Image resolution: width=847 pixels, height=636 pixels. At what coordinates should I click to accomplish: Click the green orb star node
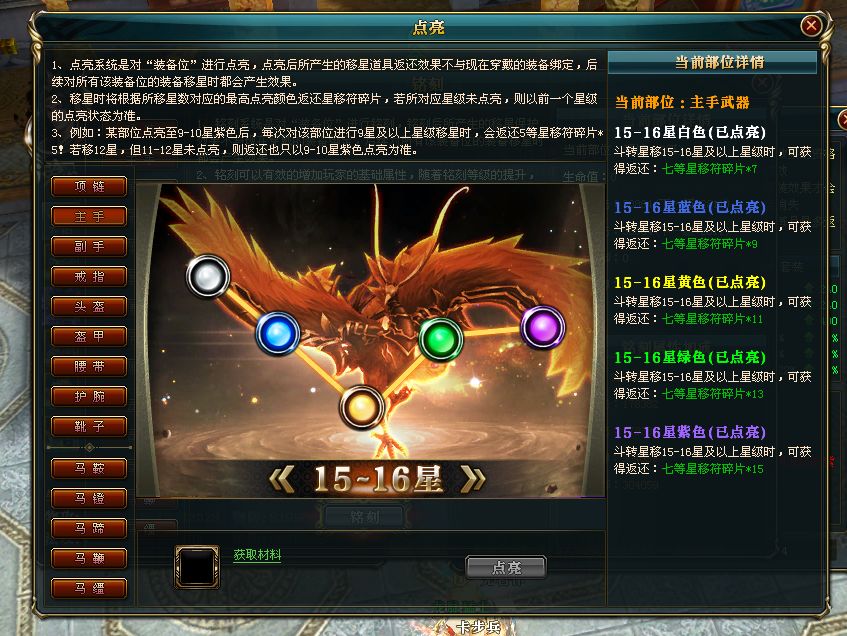click(x=441, y=339)
